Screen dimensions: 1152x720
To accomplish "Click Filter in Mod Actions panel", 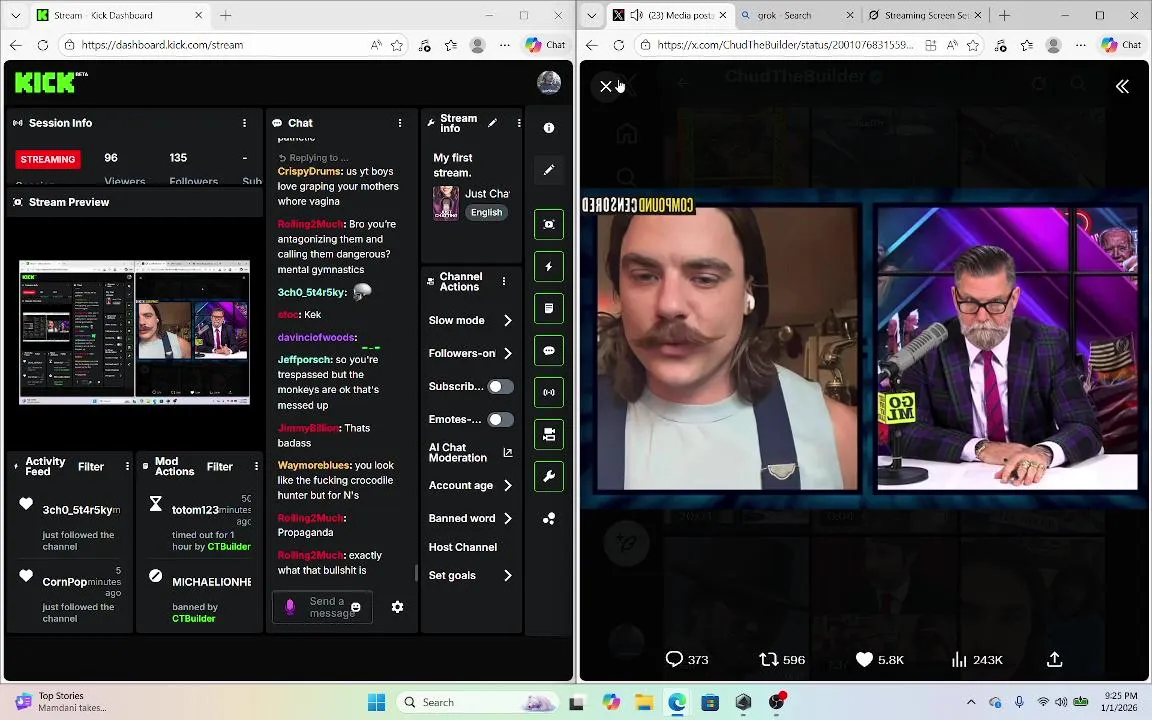I will click(x=220, y=467).
